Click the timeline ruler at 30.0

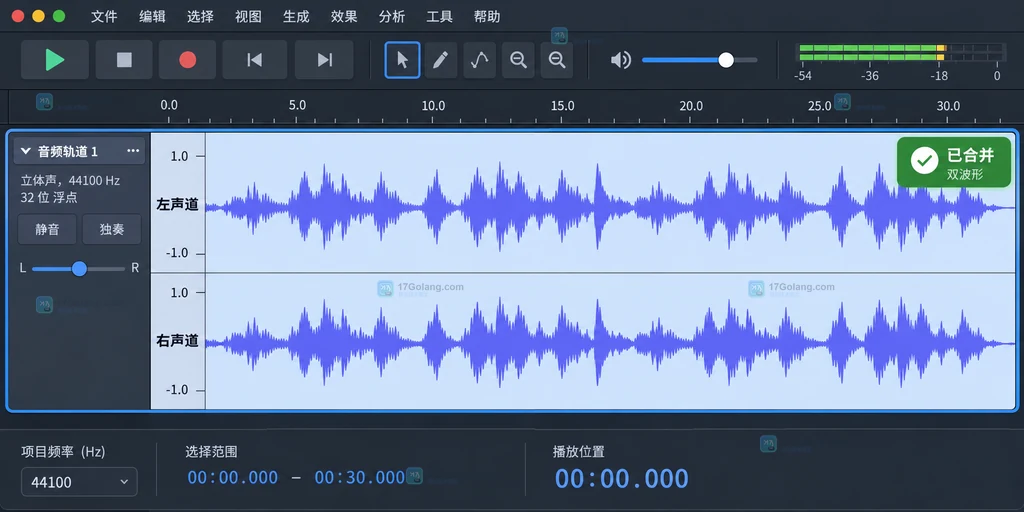coord(948,106)
